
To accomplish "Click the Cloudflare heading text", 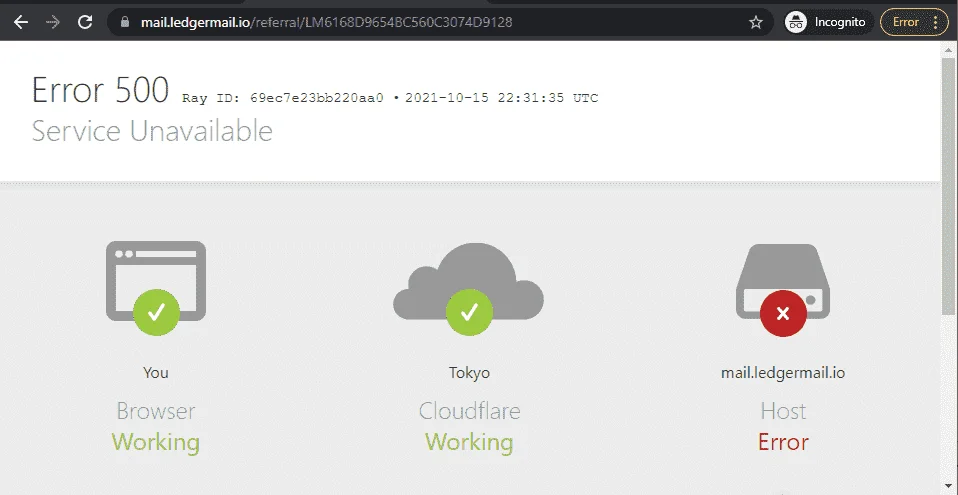I will click(469, 411).
